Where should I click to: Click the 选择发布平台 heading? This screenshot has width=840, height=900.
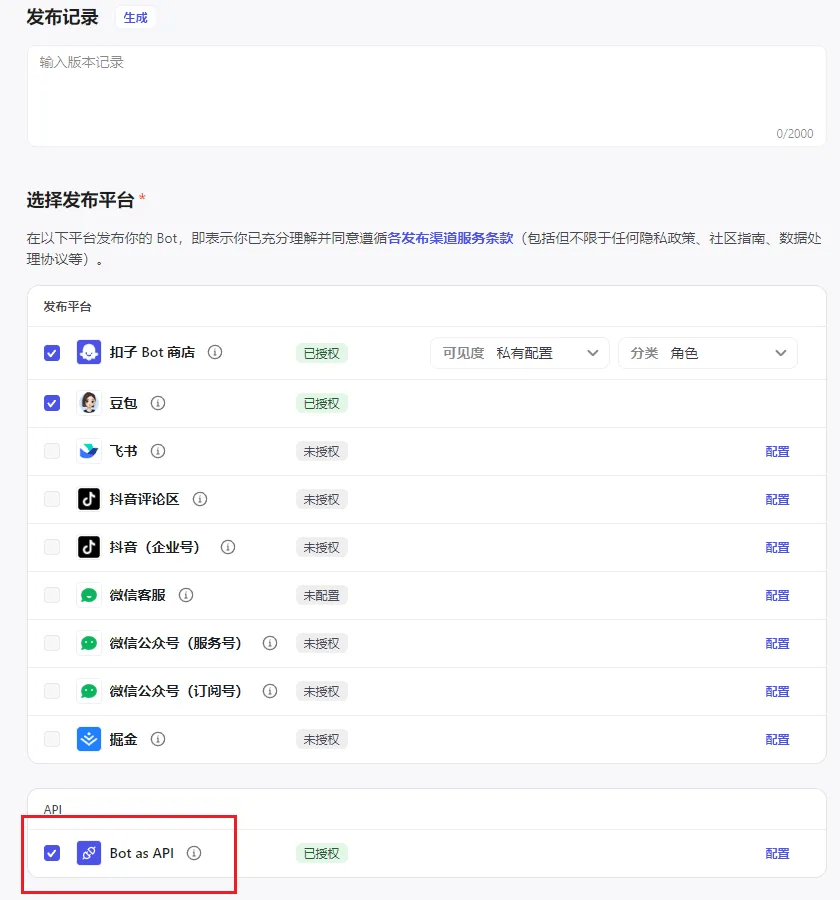(x=80, y=200)
